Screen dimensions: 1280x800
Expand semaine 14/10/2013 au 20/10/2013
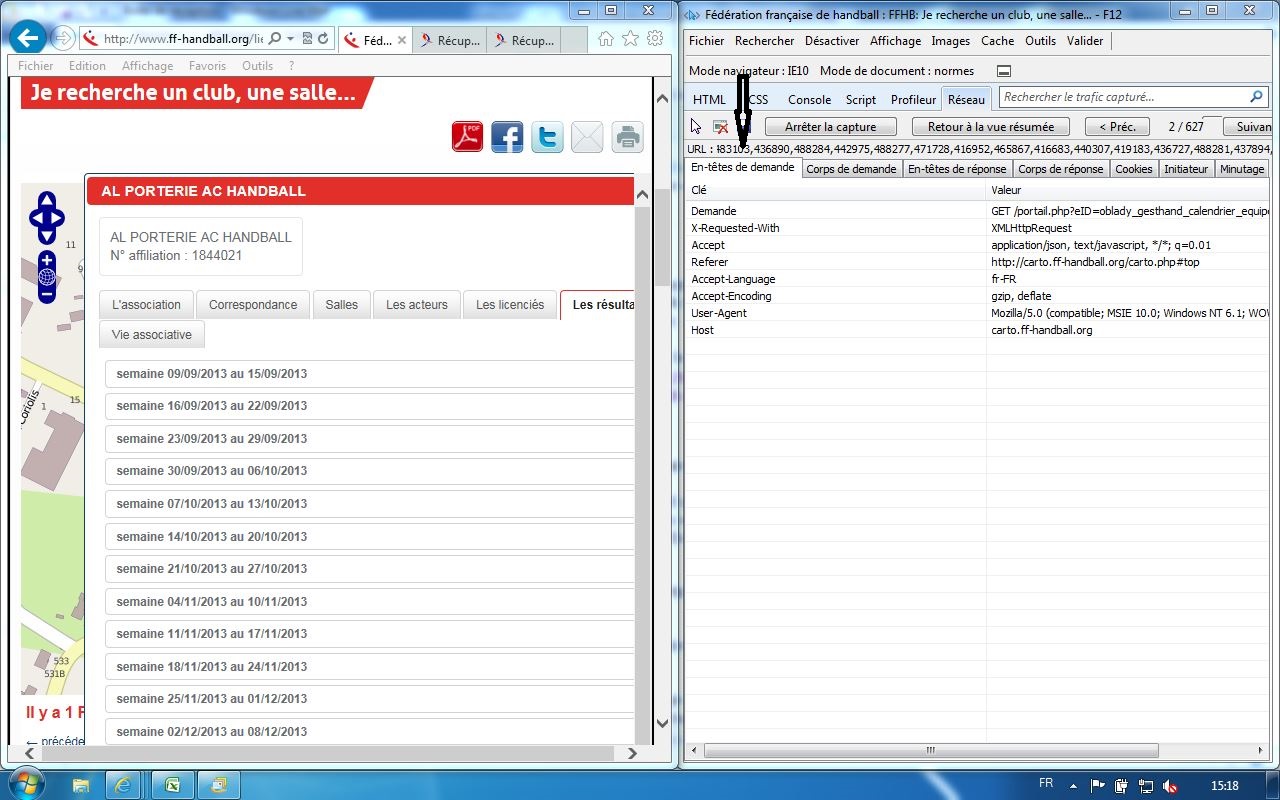tap(370, 537)
